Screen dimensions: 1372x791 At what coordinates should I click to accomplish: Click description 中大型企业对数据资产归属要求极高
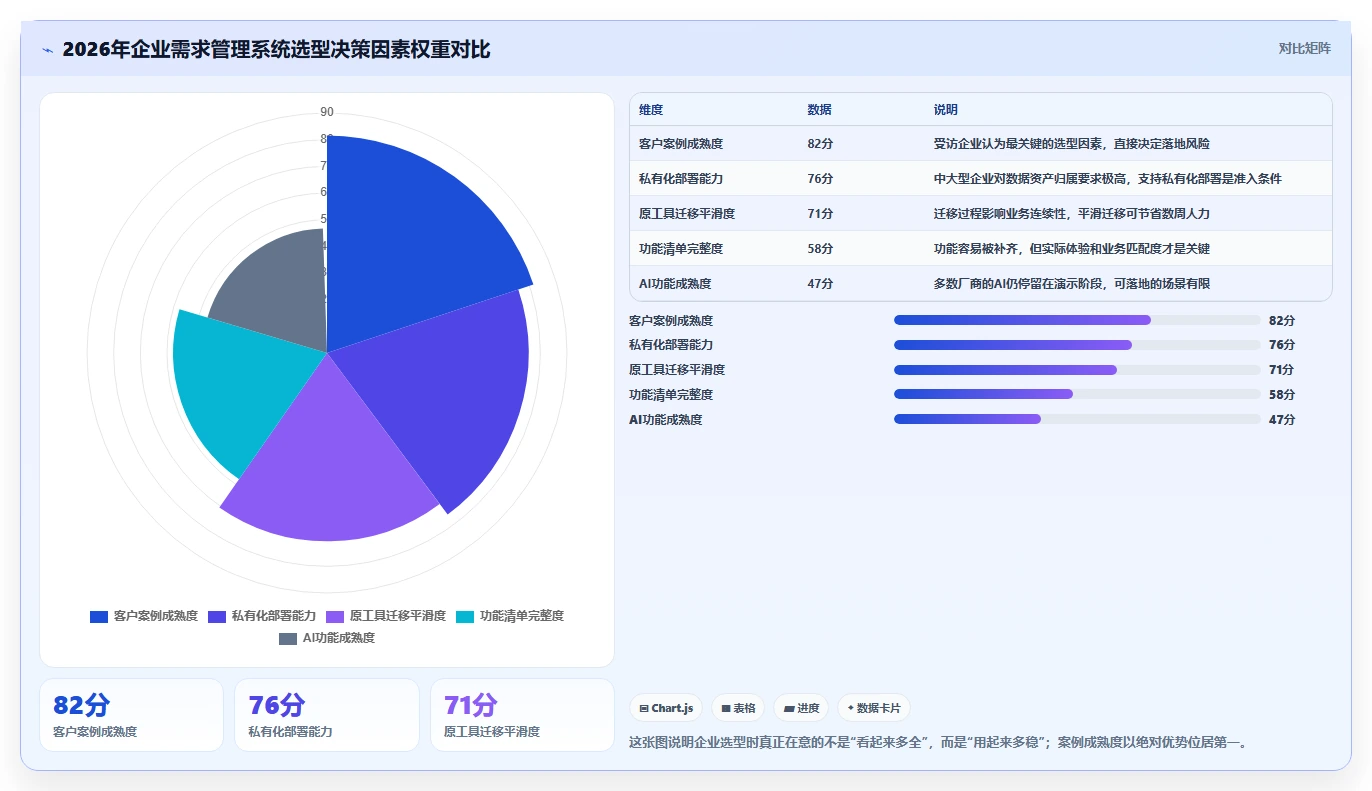pos(1108,179)
